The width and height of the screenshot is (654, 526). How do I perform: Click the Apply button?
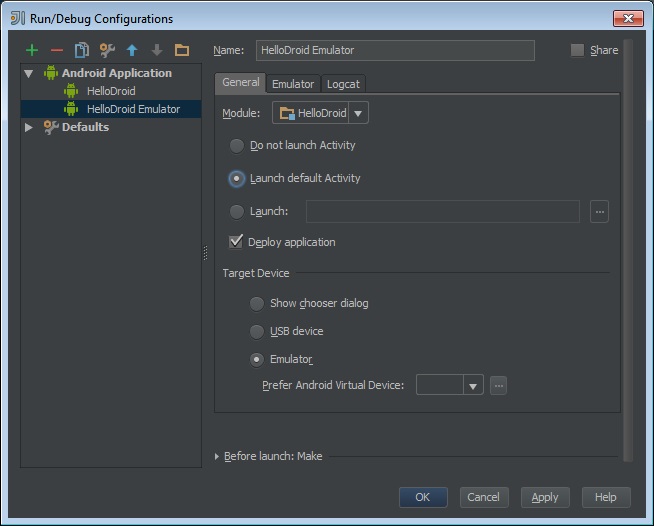545,497
